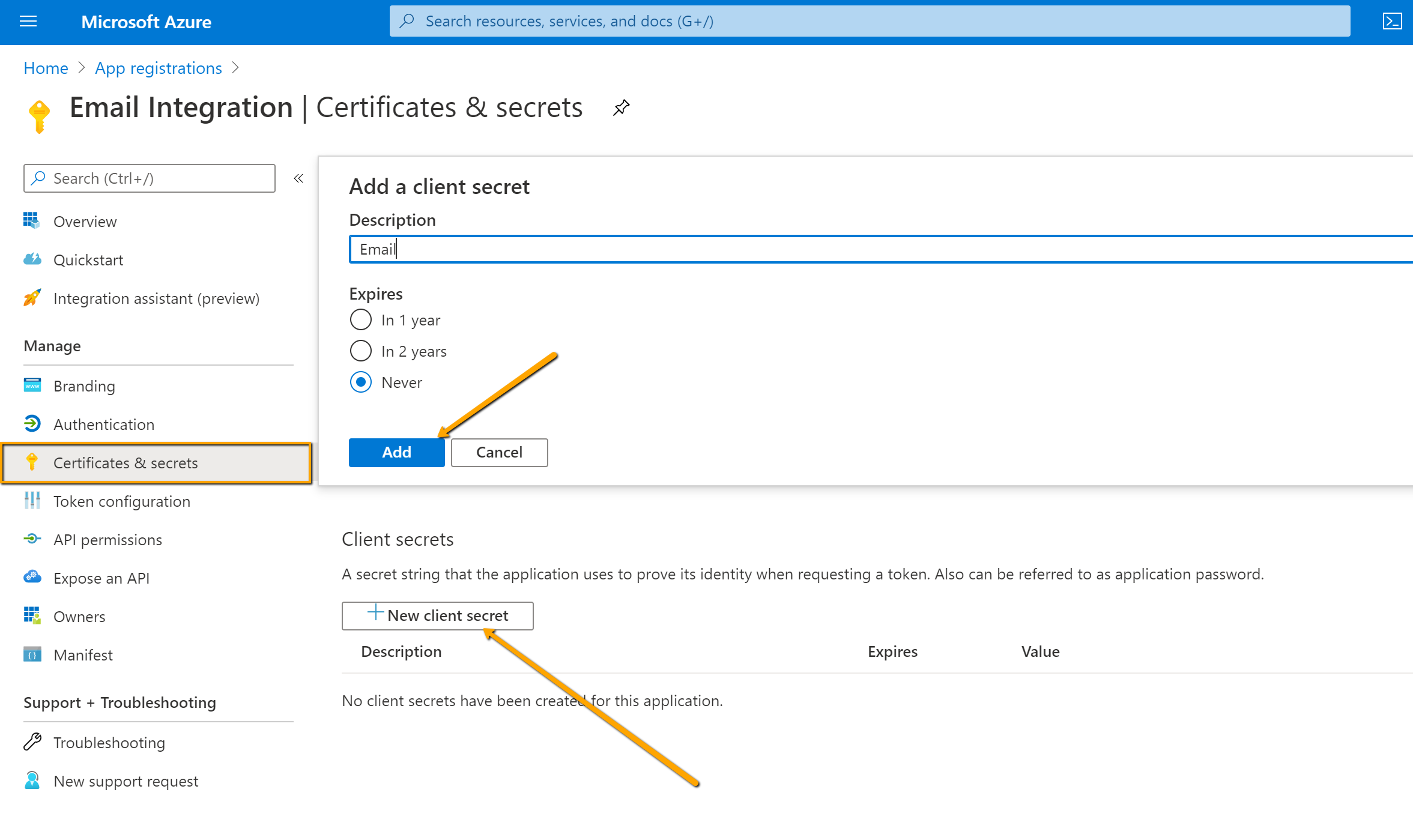The width and height of the screenshot is (1413, 840).
Task: Collapse the left navigation sidebar
Action: click(298, 178)
